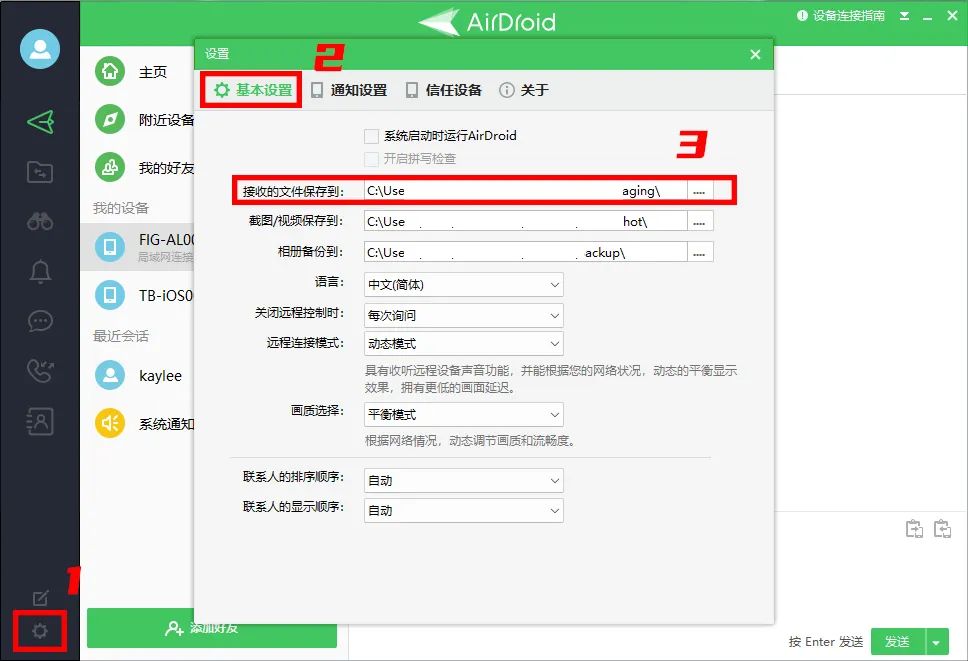
Task: Click the user avatar at top of sidebar
Action: tap(38, 48)
